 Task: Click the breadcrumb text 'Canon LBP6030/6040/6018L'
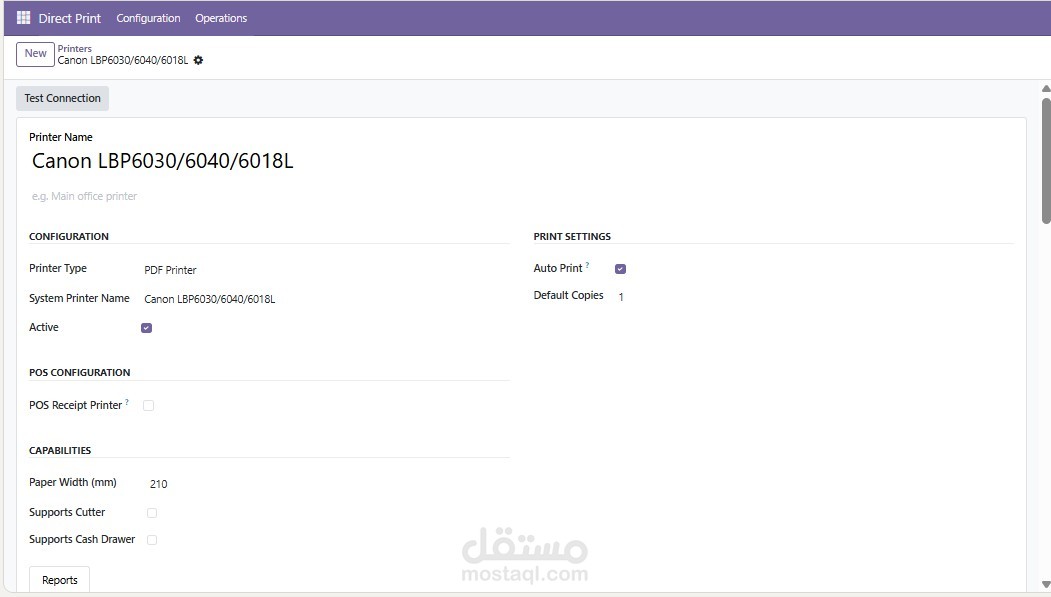coord(123,60)
